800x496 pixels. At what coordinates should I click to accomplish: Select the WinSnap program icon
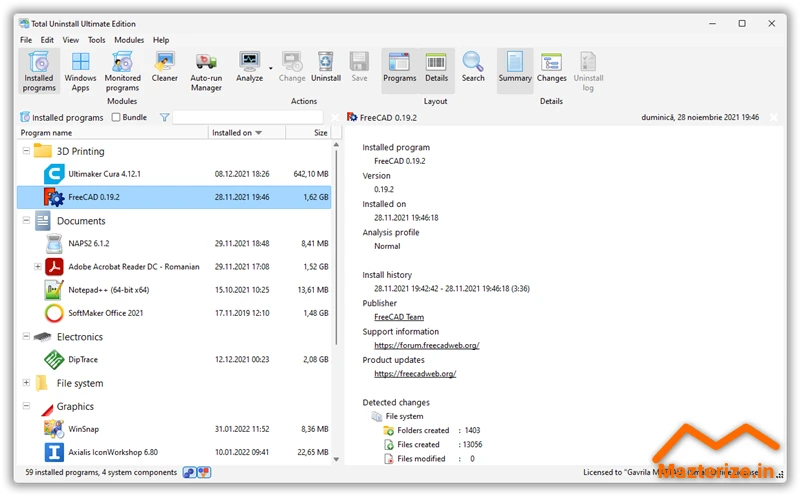point(54,429)
